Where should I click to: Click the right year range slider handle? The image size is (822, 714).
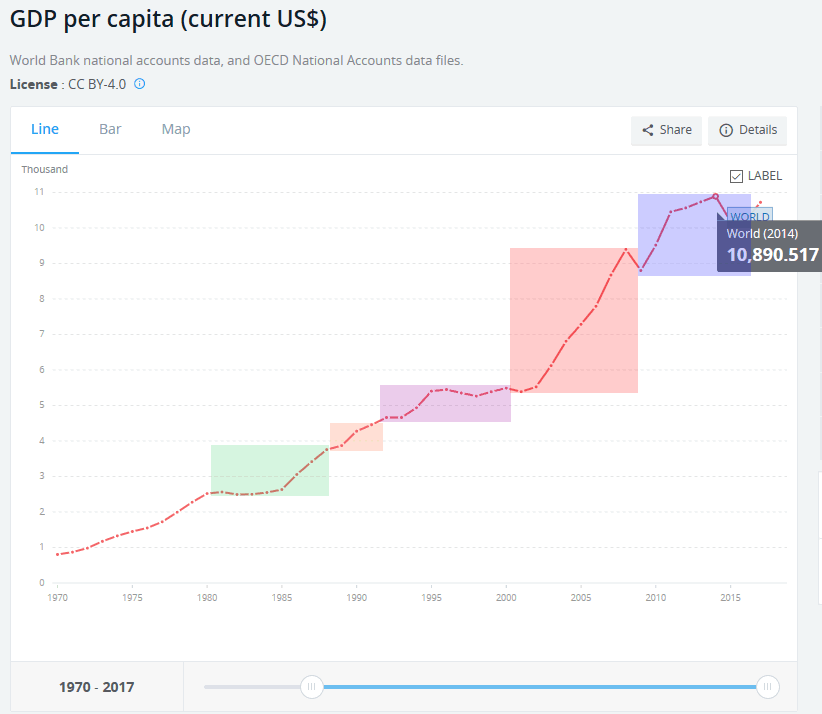pyautogui.click(x=768, y=687)
